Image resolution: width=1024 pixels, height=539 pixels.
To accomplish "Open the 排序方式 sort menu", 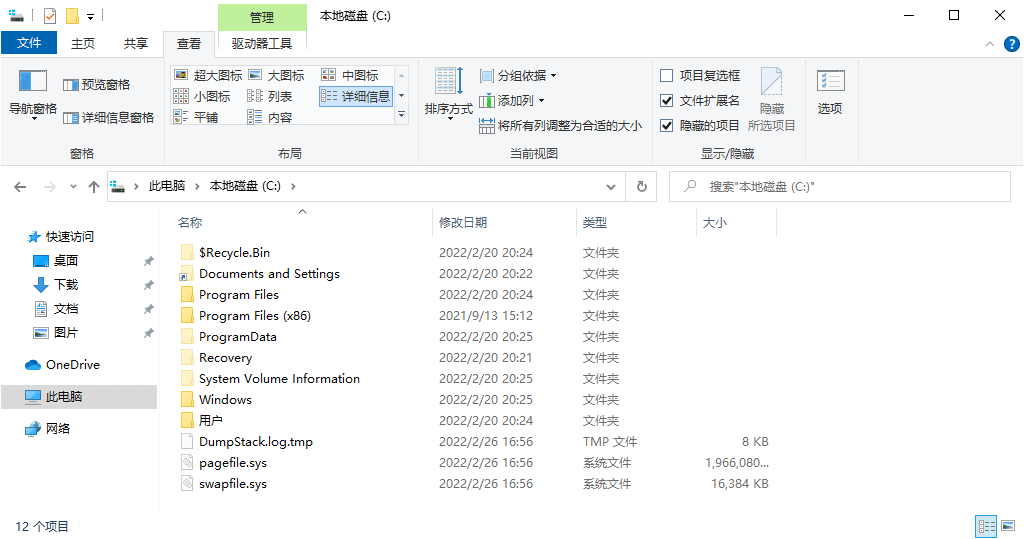I will coord(449,95).
